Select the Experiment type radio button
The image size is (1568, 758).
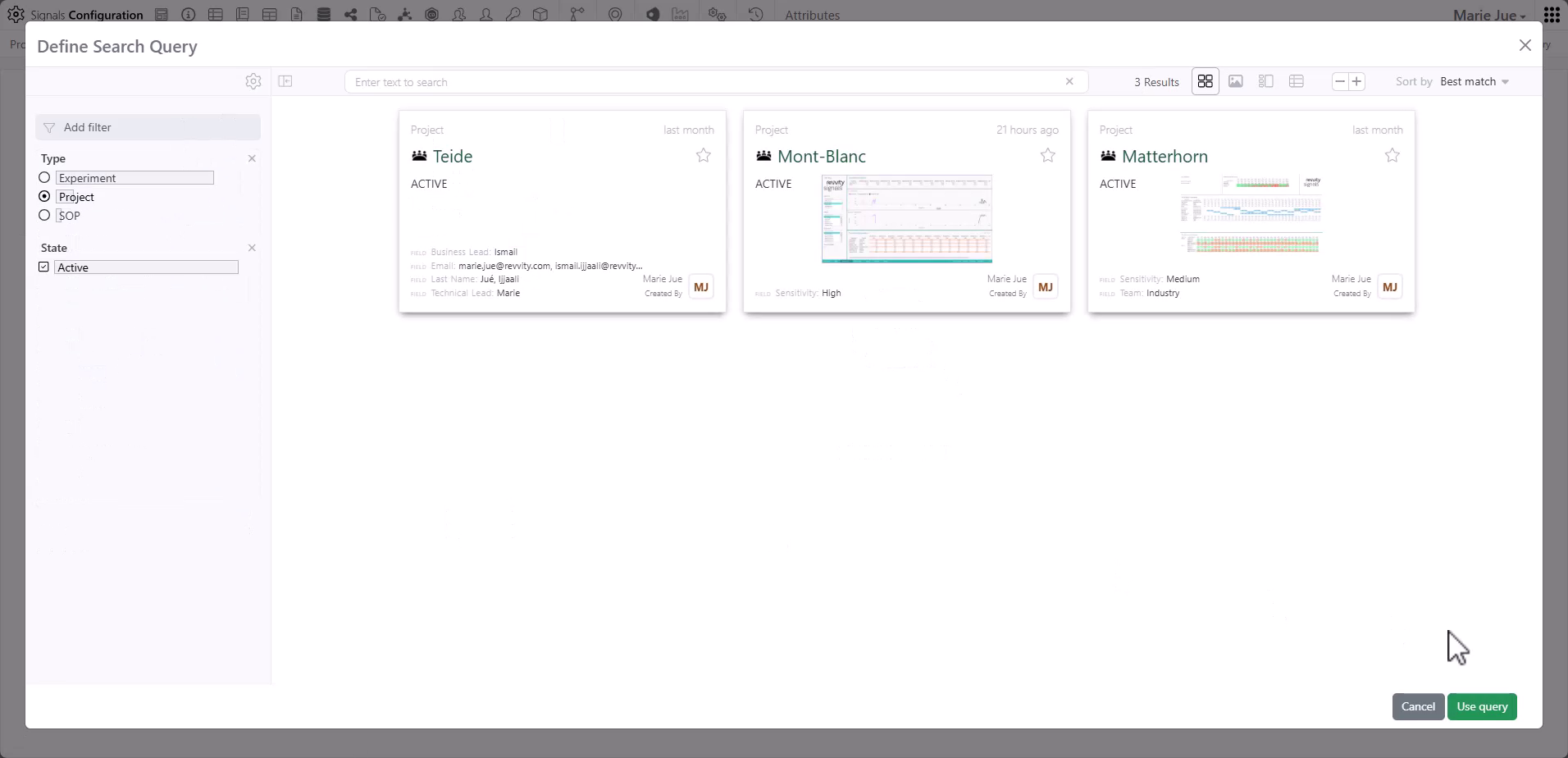click(43, 177)
